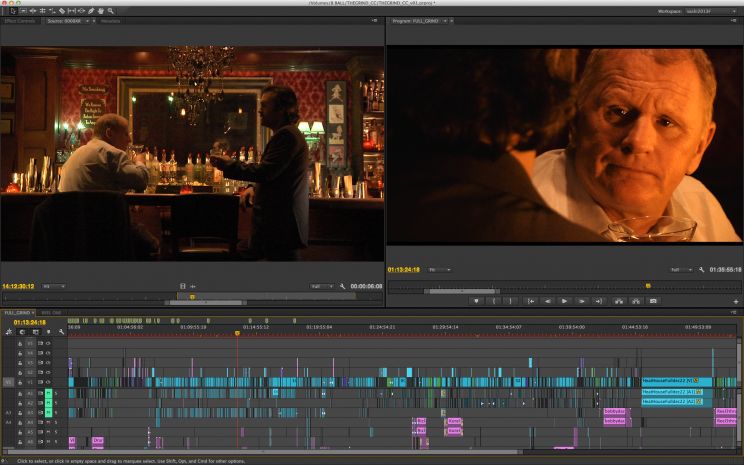744x465 pixels.
Task: Click the Export Frame camera icon
Action: point(653,300)
